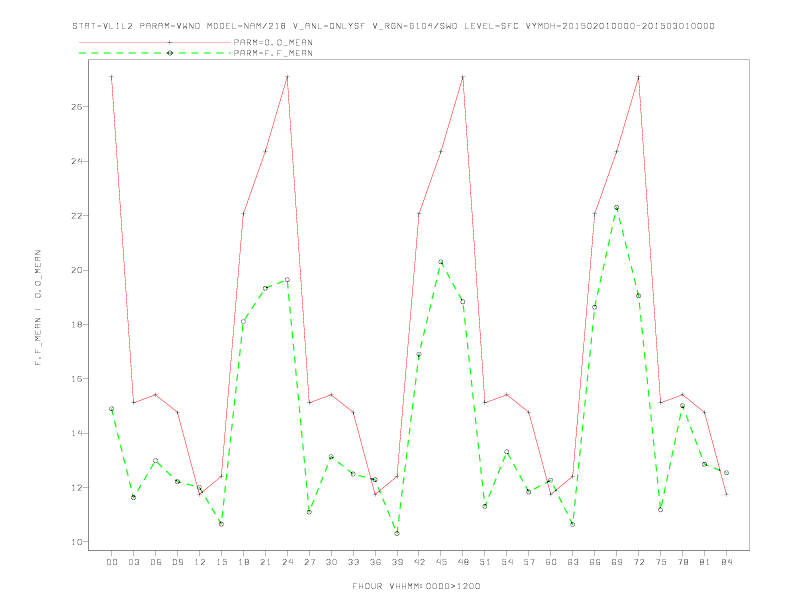Select y-axis tick label 12
The width and height of the screenshot is (792, 612).
pos(77,488)
